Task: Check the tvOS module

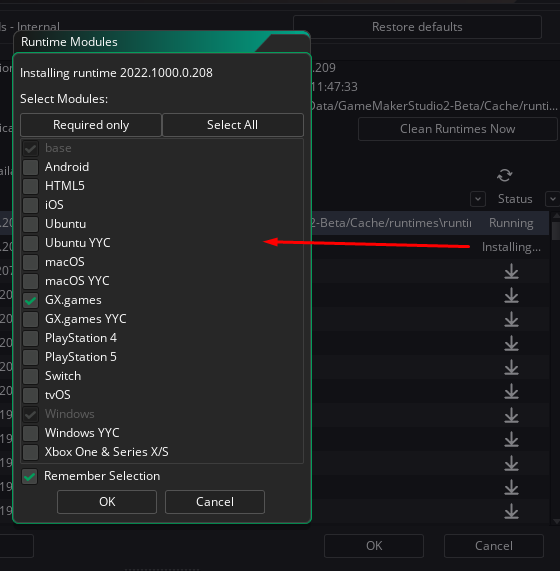Action: (31, 395)
